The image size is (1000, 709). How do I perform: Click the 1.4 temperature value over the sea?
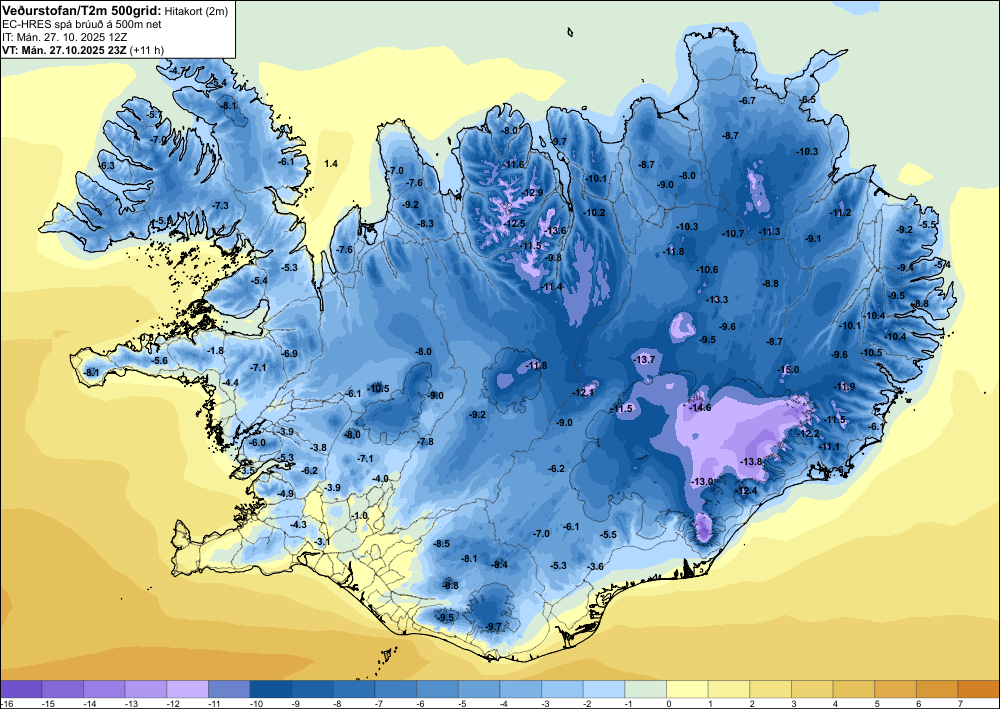(x=330, y=164)
